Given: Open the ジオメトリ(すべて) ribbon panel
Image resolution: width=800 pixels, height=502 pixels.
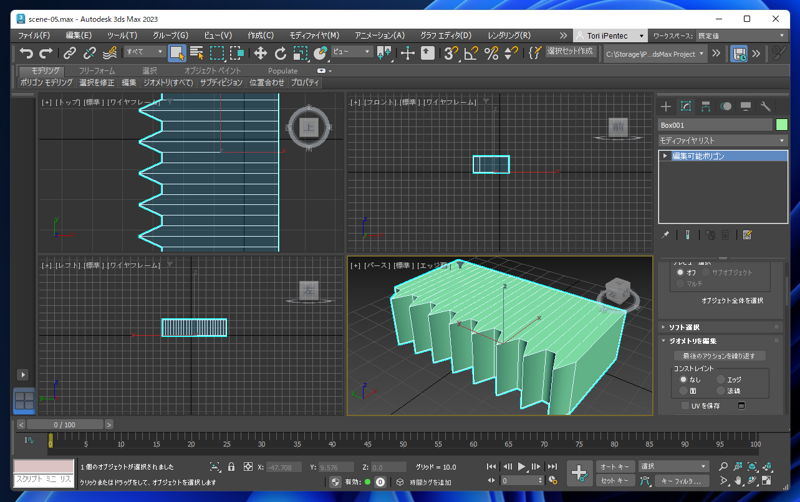Looking at the screenshot, I should pos(168,83).
